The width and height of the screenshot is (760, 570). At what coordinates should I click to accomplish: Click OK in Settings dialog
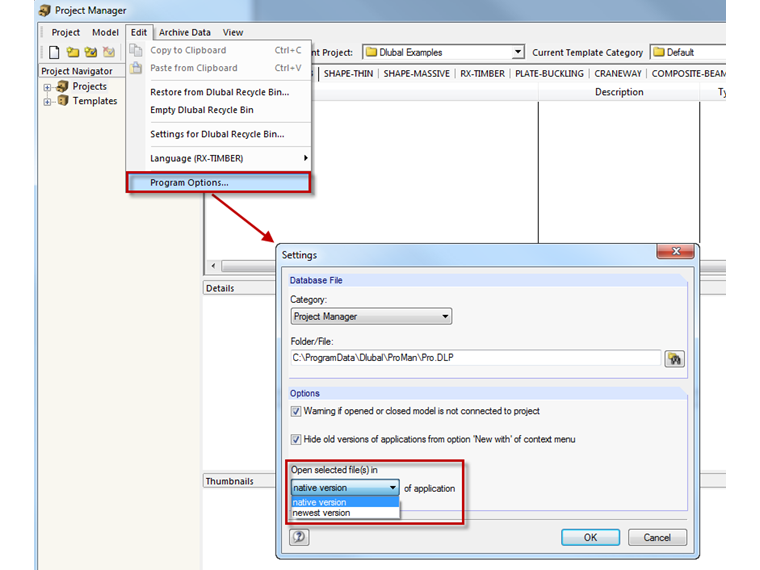590,538
